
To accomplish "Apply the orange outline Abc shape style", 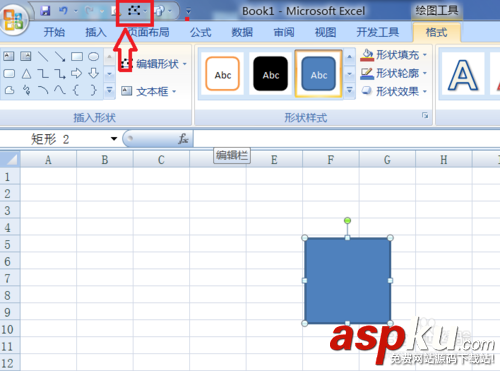I will tap(223, 74).
